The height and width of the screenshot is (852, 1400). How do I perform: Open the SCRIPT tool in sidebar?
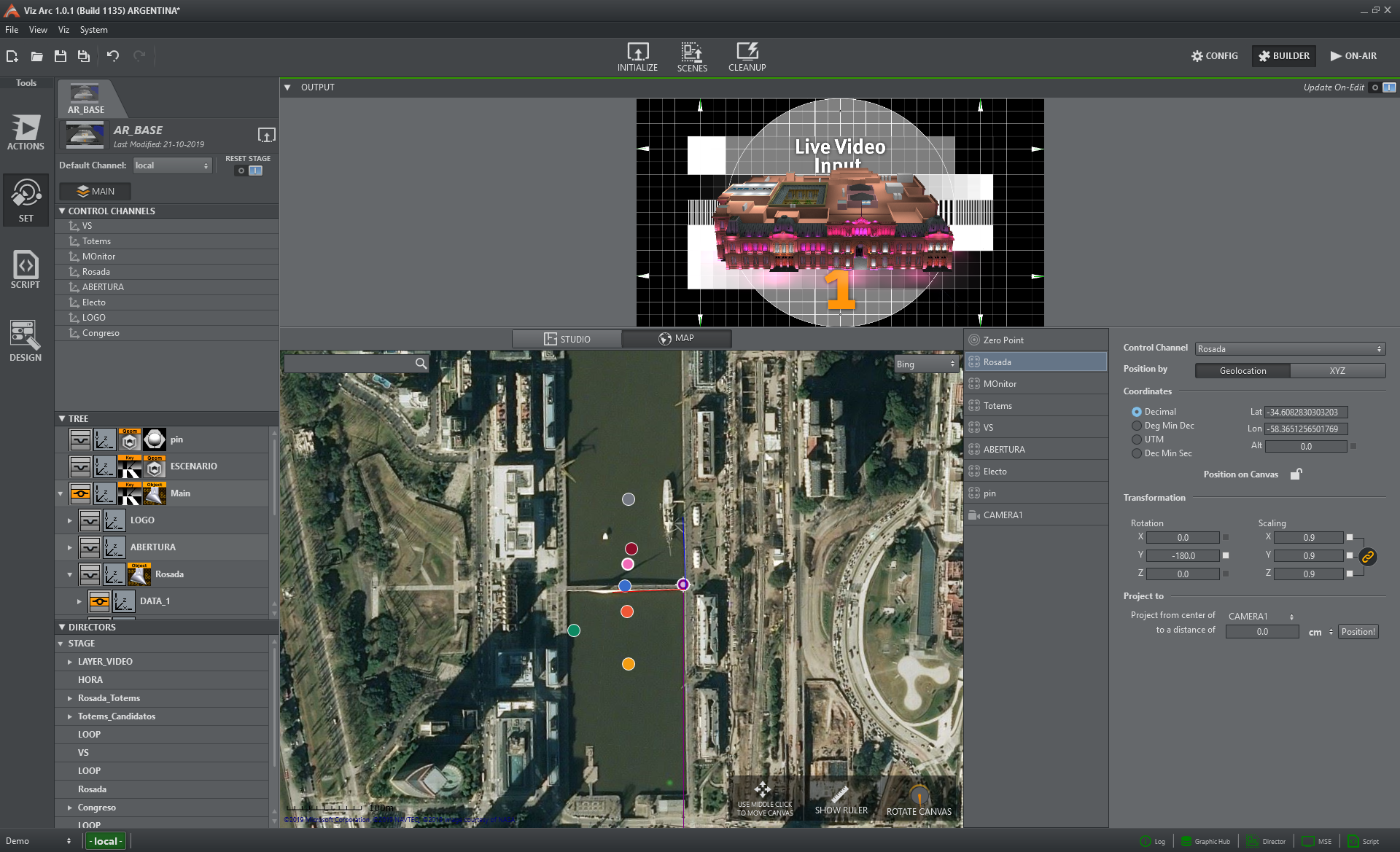pos(26,270)
